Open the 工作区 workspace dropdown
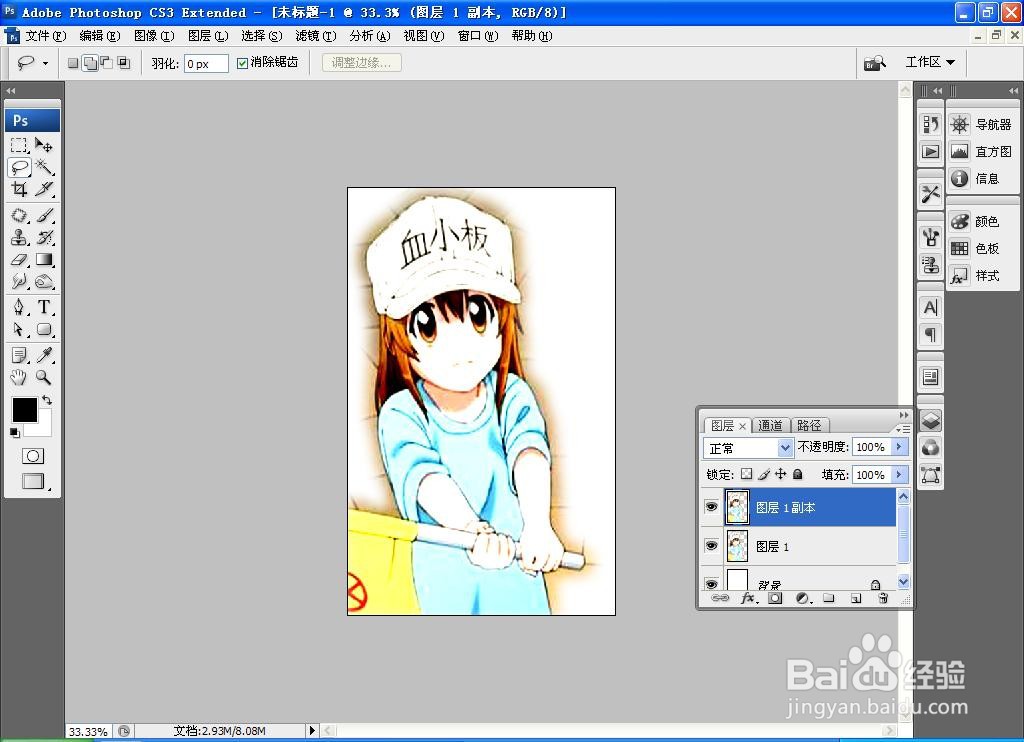Image resolution: width=1024 pixels, height=742 pixels. [929, 62]
